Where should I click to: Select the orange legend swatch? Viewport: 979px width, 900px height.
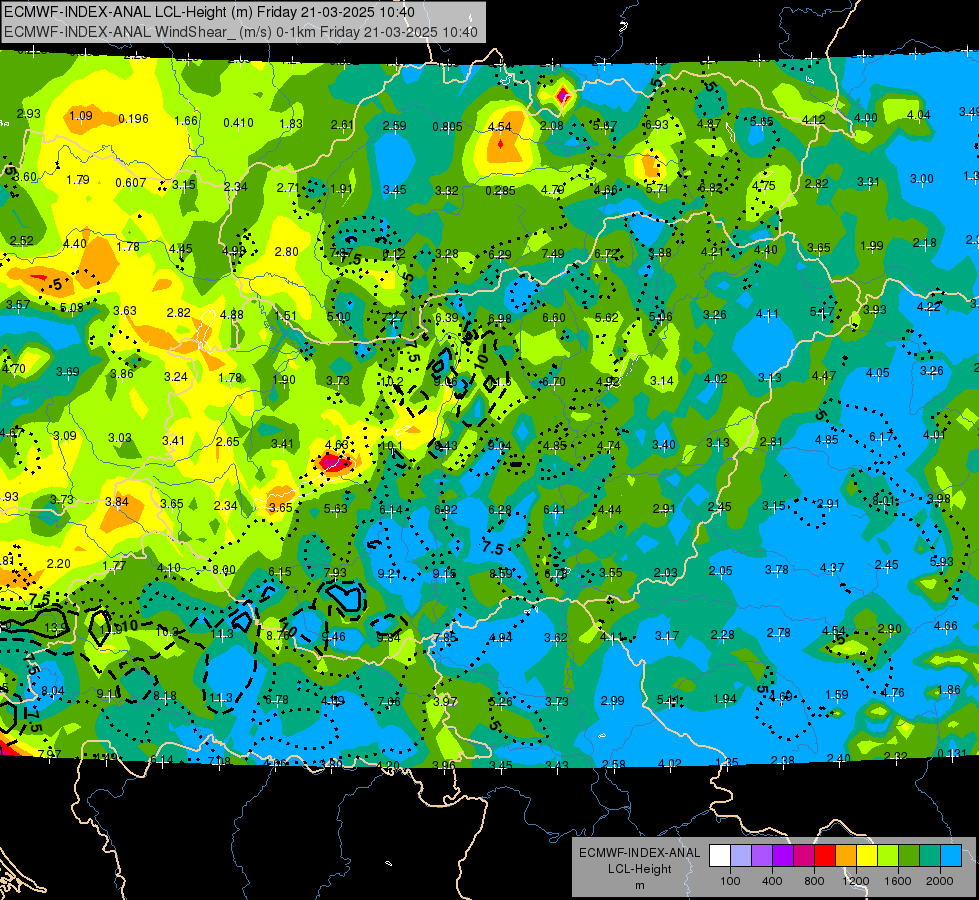click(x=846, y=855)
